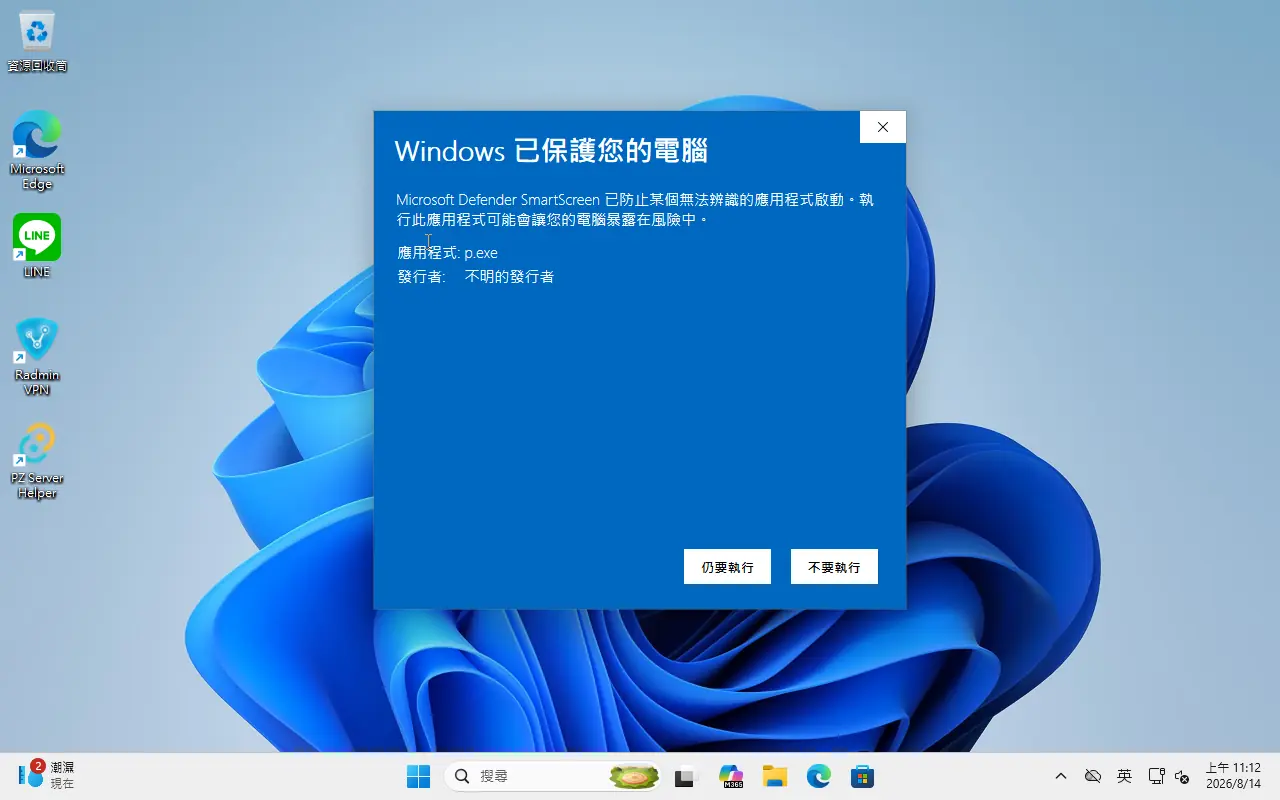The image size is (1280, 800).
Task: Click the taskbar 搜尋 search box
Action: click(553, 776)
